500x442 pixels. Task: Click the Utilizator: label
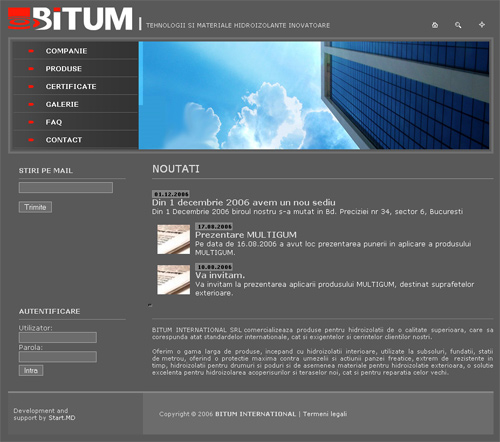(x=35, y=328)
